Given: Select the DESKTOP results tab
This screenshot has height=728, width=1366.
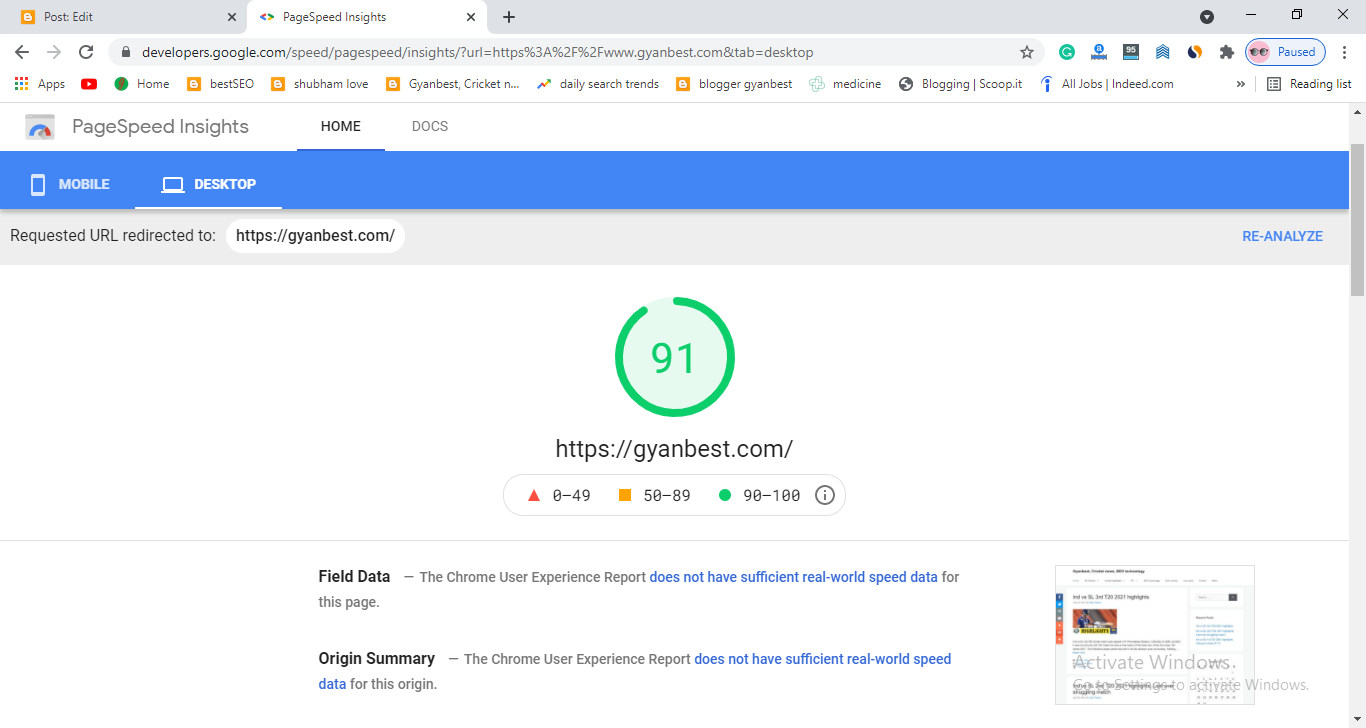Looking at the screenshot, I should pyautogui.click(x=209, y=184).
